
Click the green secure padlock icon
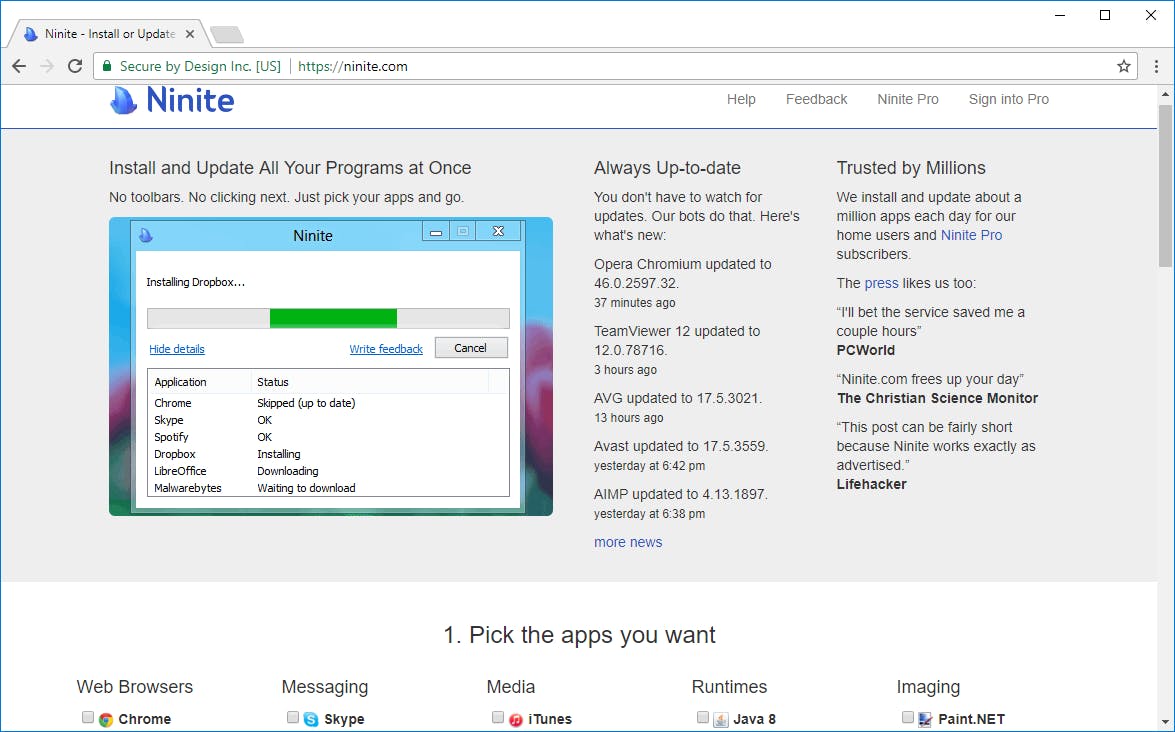tap(106, 66)
